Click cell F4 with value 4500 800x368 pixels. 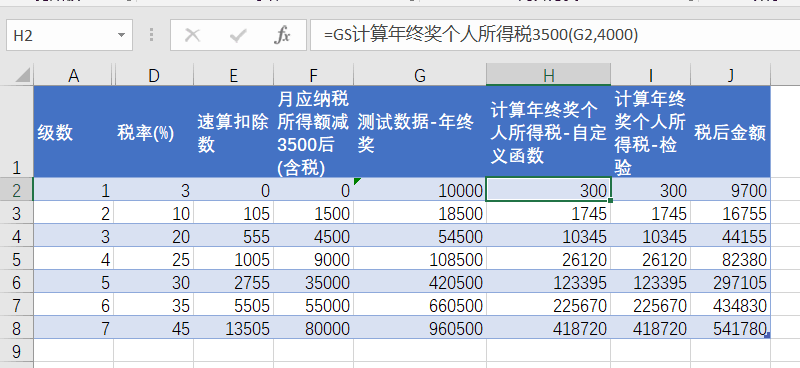click(313, 236)
